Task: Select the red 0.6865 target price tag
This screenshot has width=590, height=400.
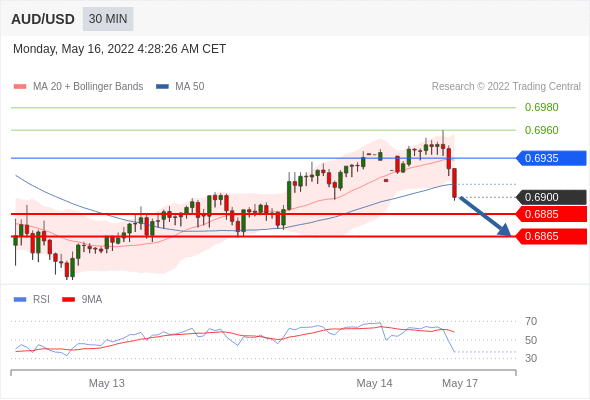Action: 551,237
